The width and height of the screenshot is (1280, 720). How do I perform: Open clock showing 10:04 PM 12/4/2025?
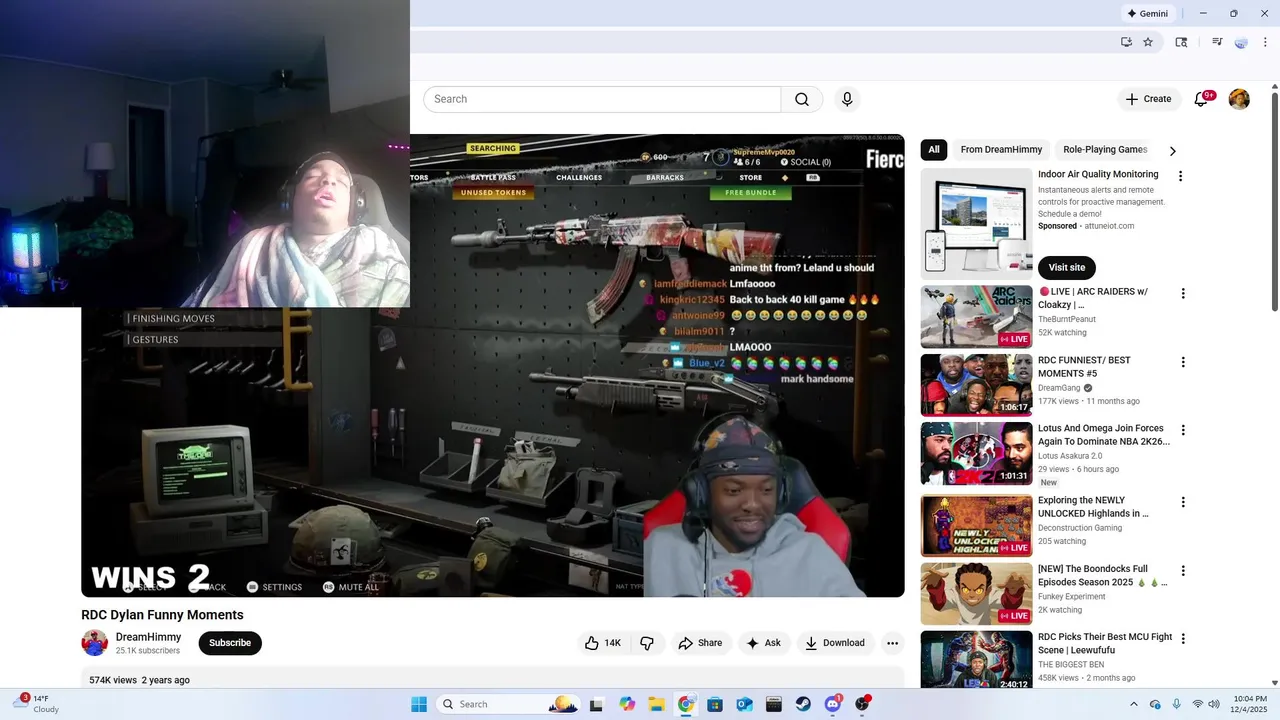[1250, 704]
